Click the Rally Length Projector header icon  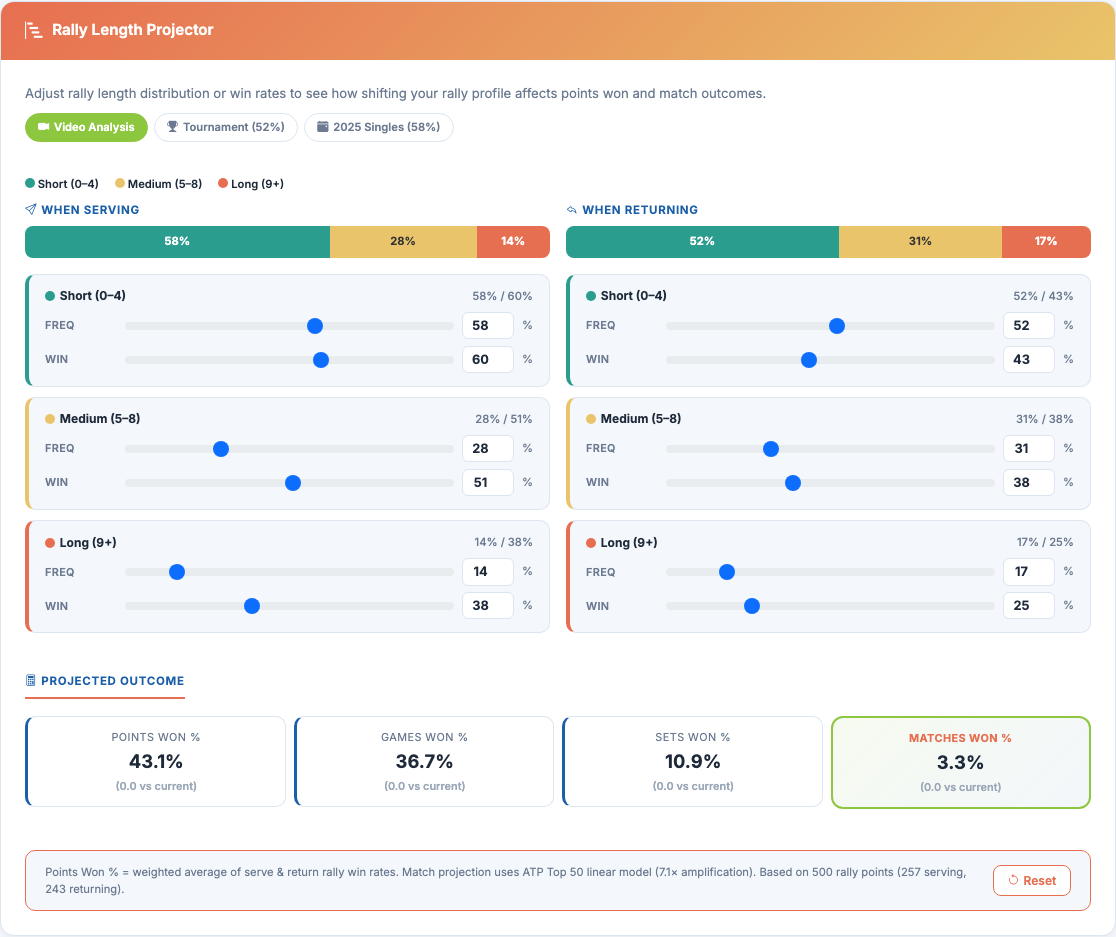pyautogui.click(x=34, y=30)
